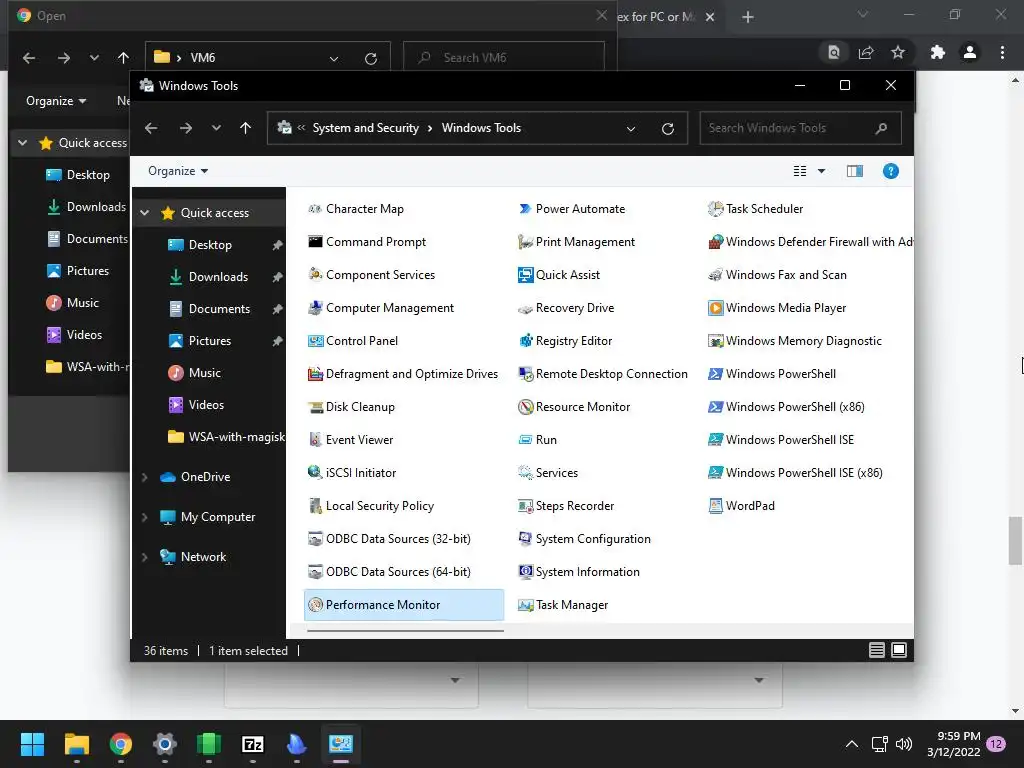This screenshot has width=1024, height=768.
Task: Select Steps Recorder
Action: [x=566, y=505]
